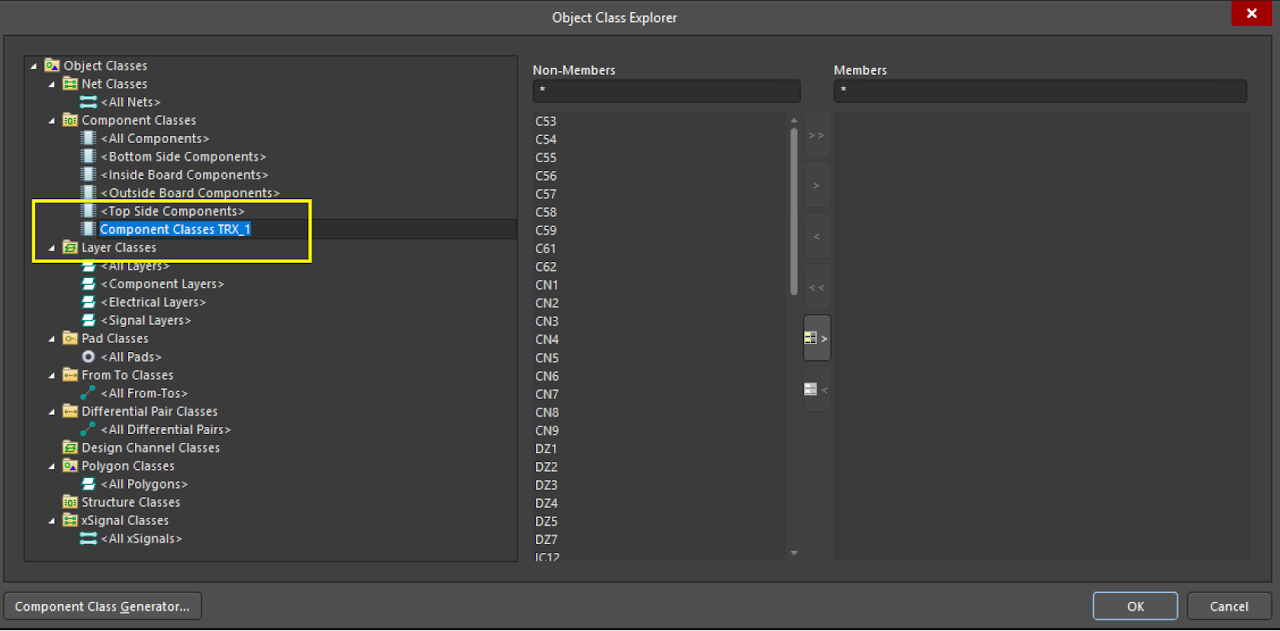Collapse the Net Classes node

(x=51, y=83)
